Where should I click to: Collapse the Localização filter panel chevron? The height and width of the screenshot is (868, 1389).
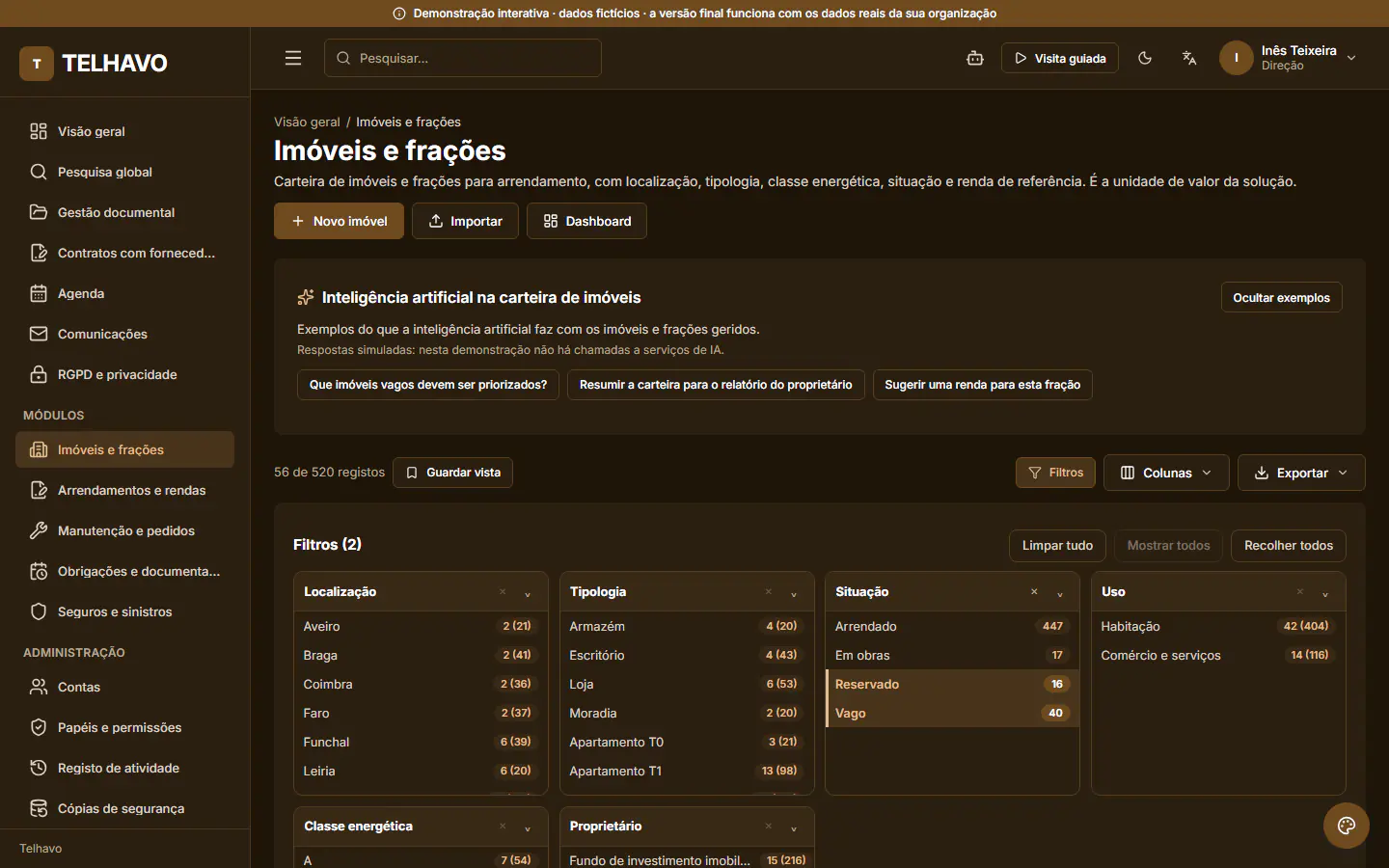[x=528, y=594]
